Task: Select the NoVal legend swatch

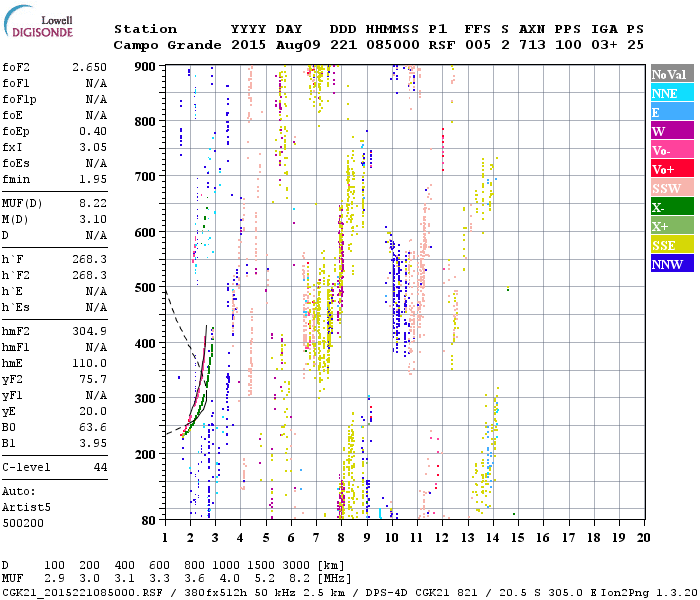Action: click(x=672, y=74)
